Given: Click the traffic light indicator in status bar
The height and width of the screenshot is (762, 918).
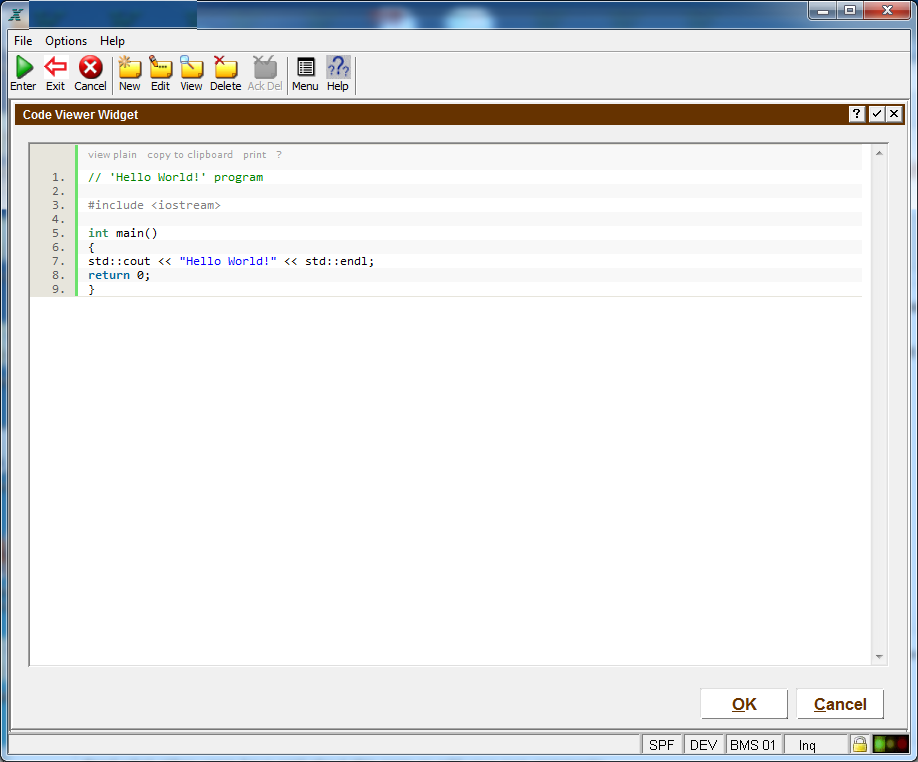Looking at the screenshot, I should tap(890, 744).
